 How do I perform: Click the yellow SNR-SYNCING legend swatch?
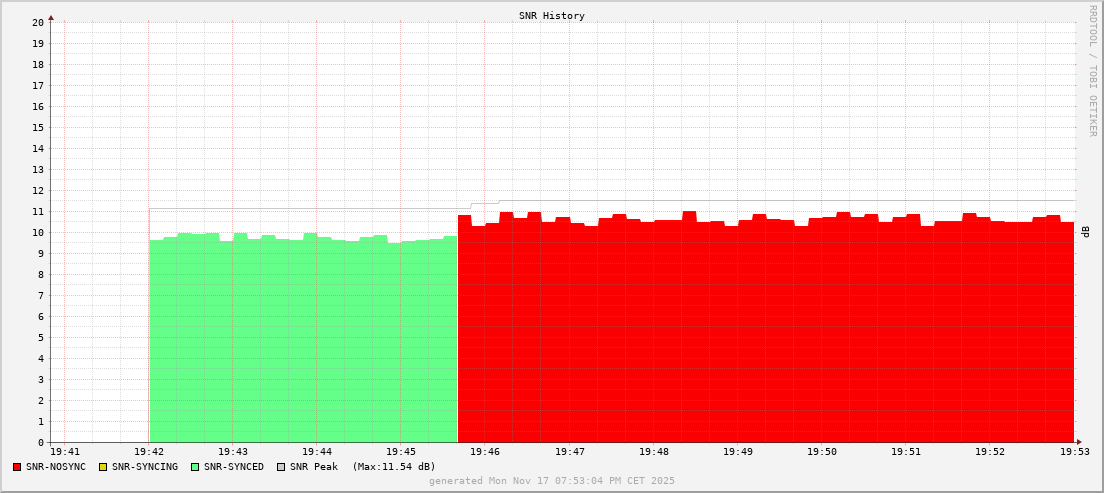pos(103,467)
